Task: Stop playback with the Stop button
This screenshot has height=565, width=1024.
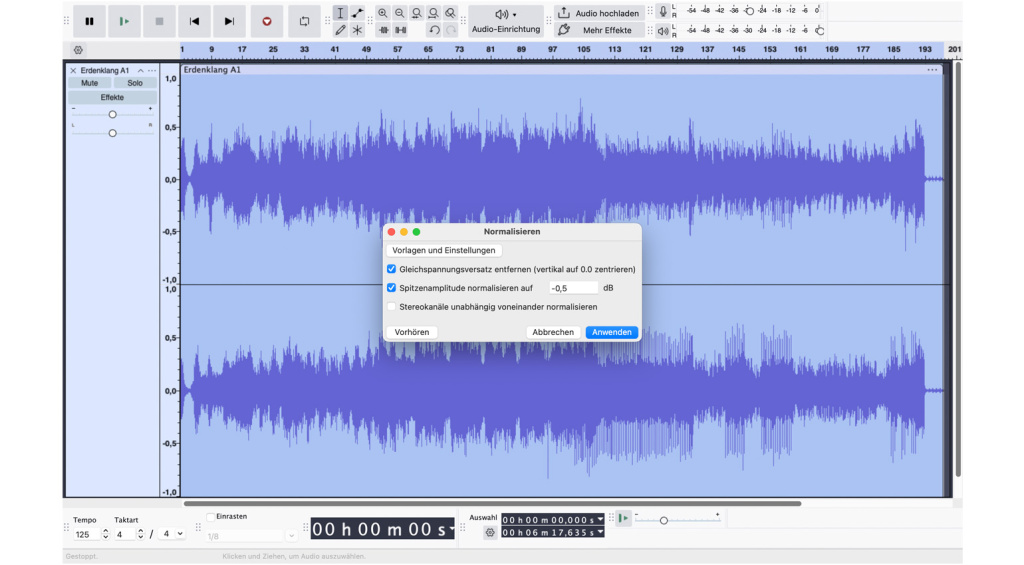Action: point(159,22)
